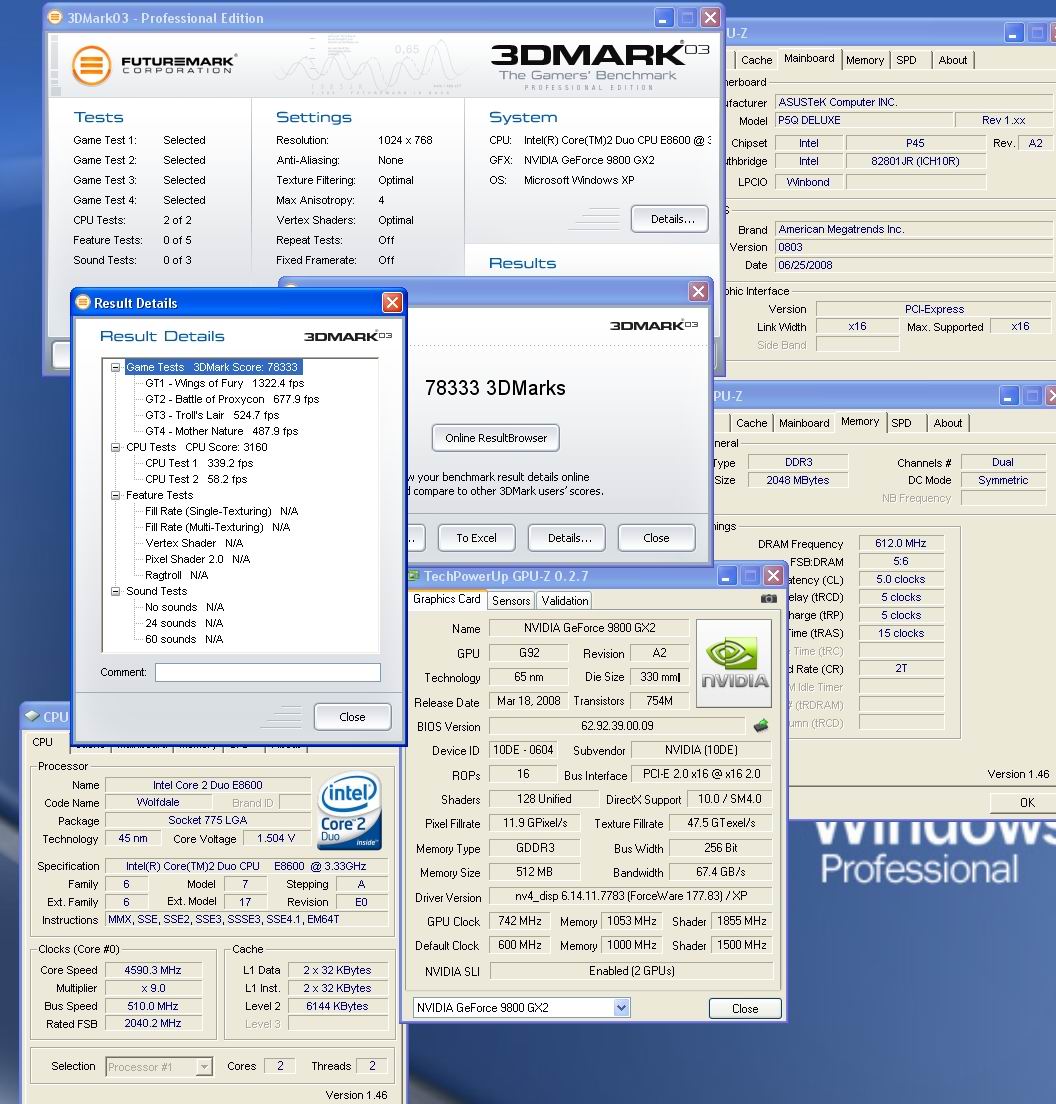Select GT3 - Troll's Lair row
Viewport: 1056px width, 1104px height.
[212, 415]
